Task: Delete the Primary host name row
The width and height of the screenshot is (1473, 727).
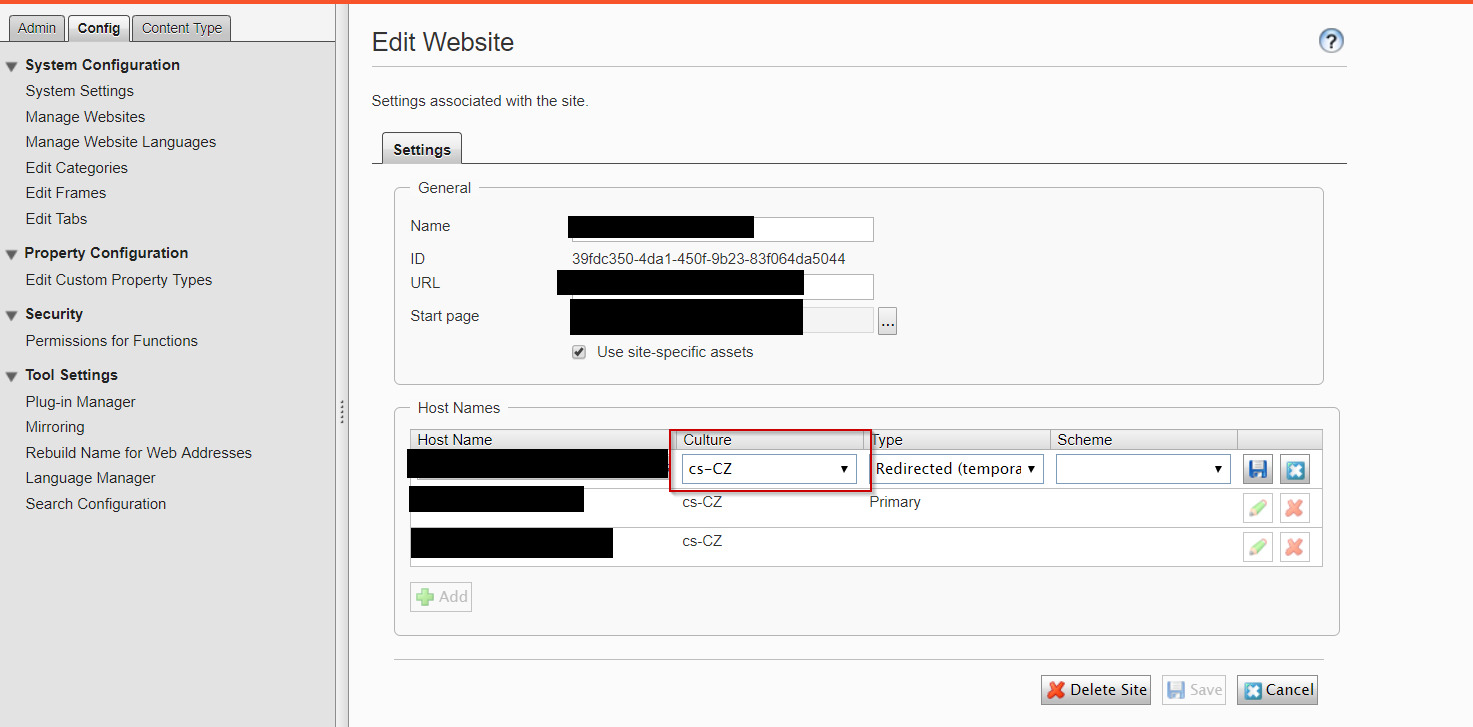Action: coord(1294,508)
